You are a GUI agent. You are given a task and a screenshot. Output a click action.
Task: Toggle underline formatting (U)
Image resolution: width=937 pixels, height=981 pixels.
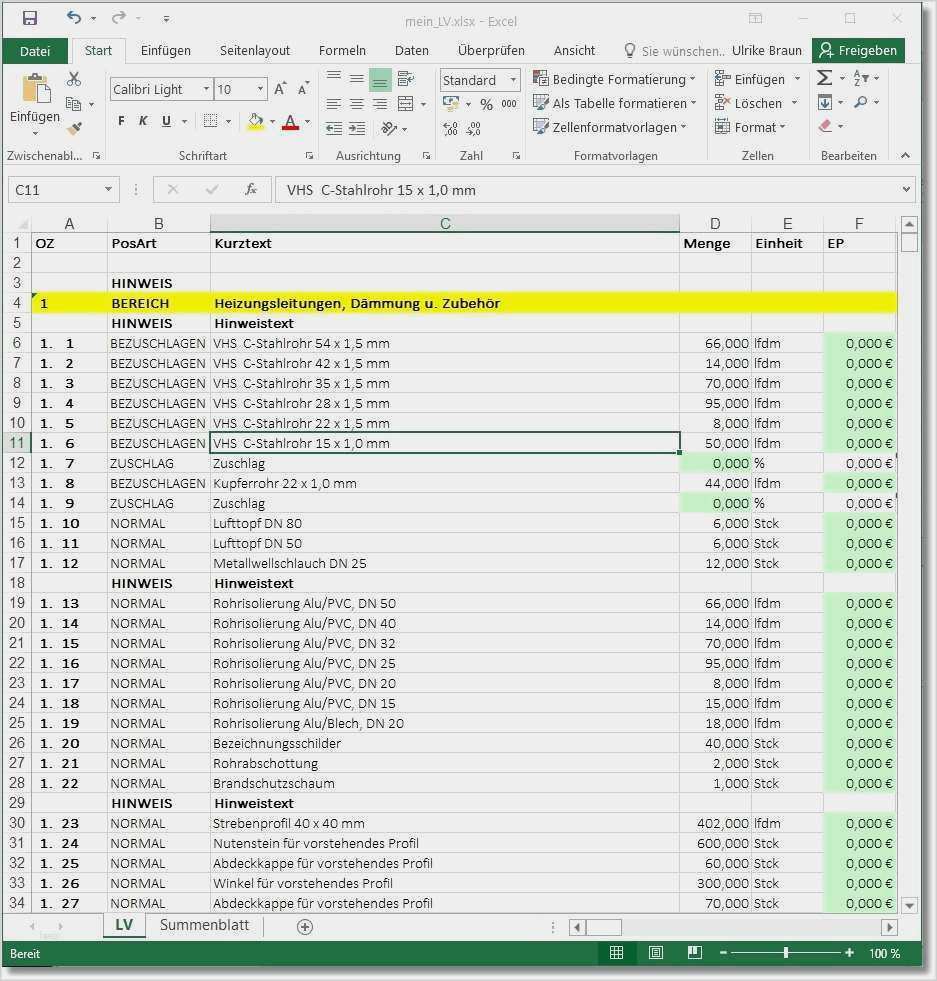(166, 121)
